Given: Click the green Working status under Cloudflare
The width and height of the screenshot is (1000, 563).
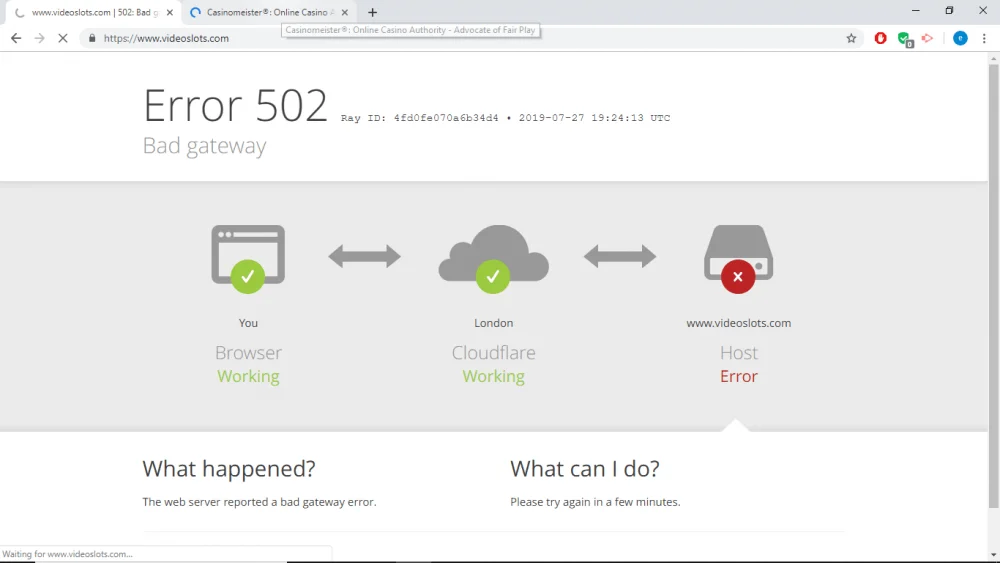Looking at the screenshot, I should click(x=494, y=377).
